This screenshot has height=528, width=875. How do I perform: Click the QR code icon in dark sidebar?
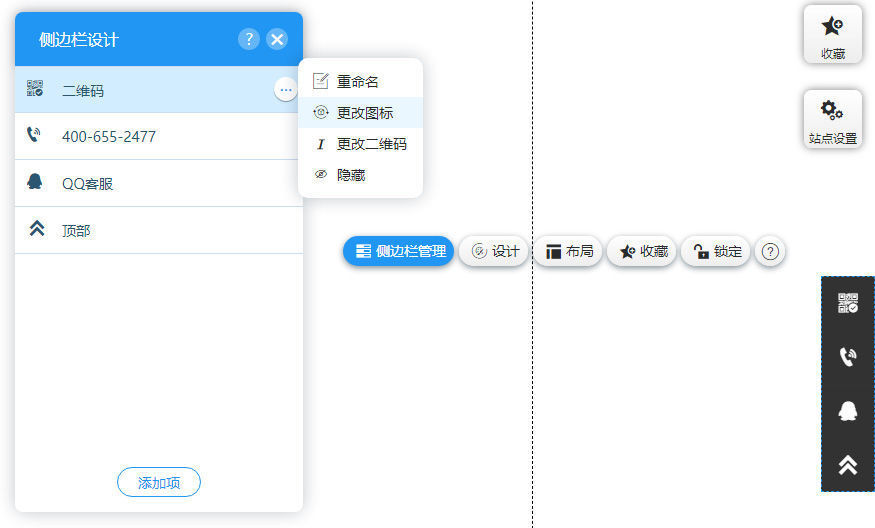pos(848,303)
